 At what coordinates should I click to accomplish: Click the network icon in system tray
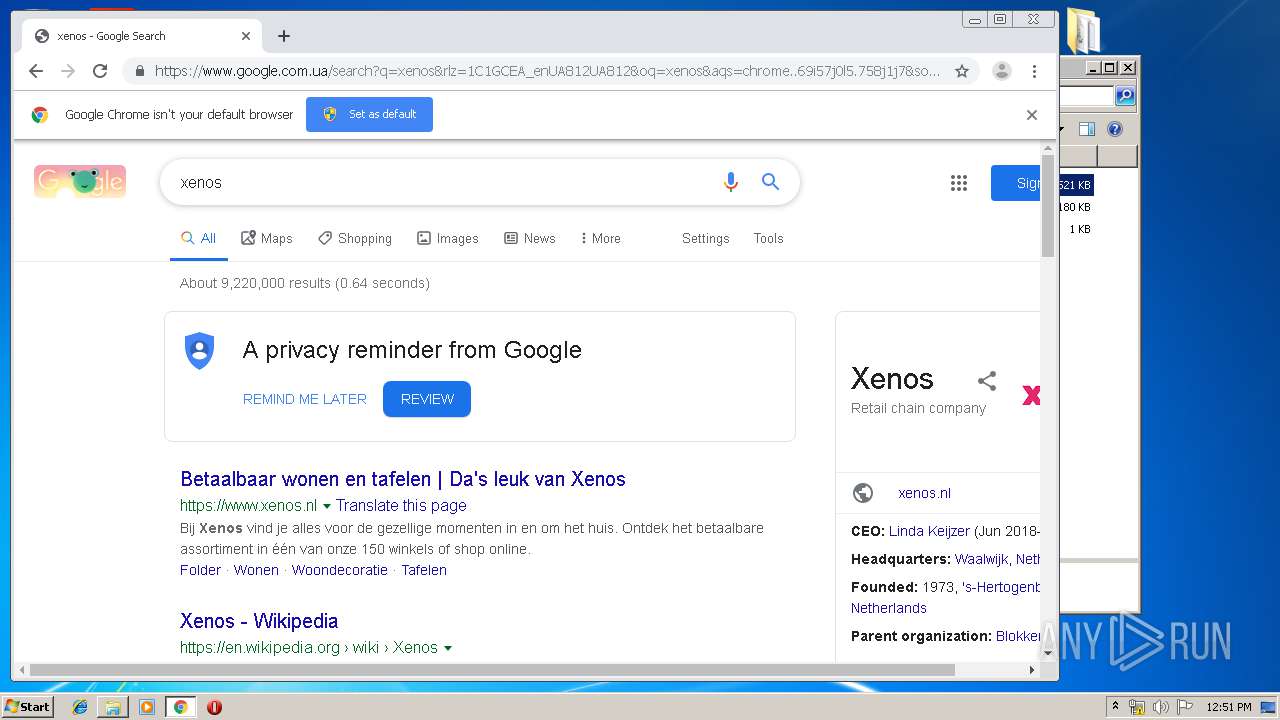pyautogui.click(x=1137, y=707)
